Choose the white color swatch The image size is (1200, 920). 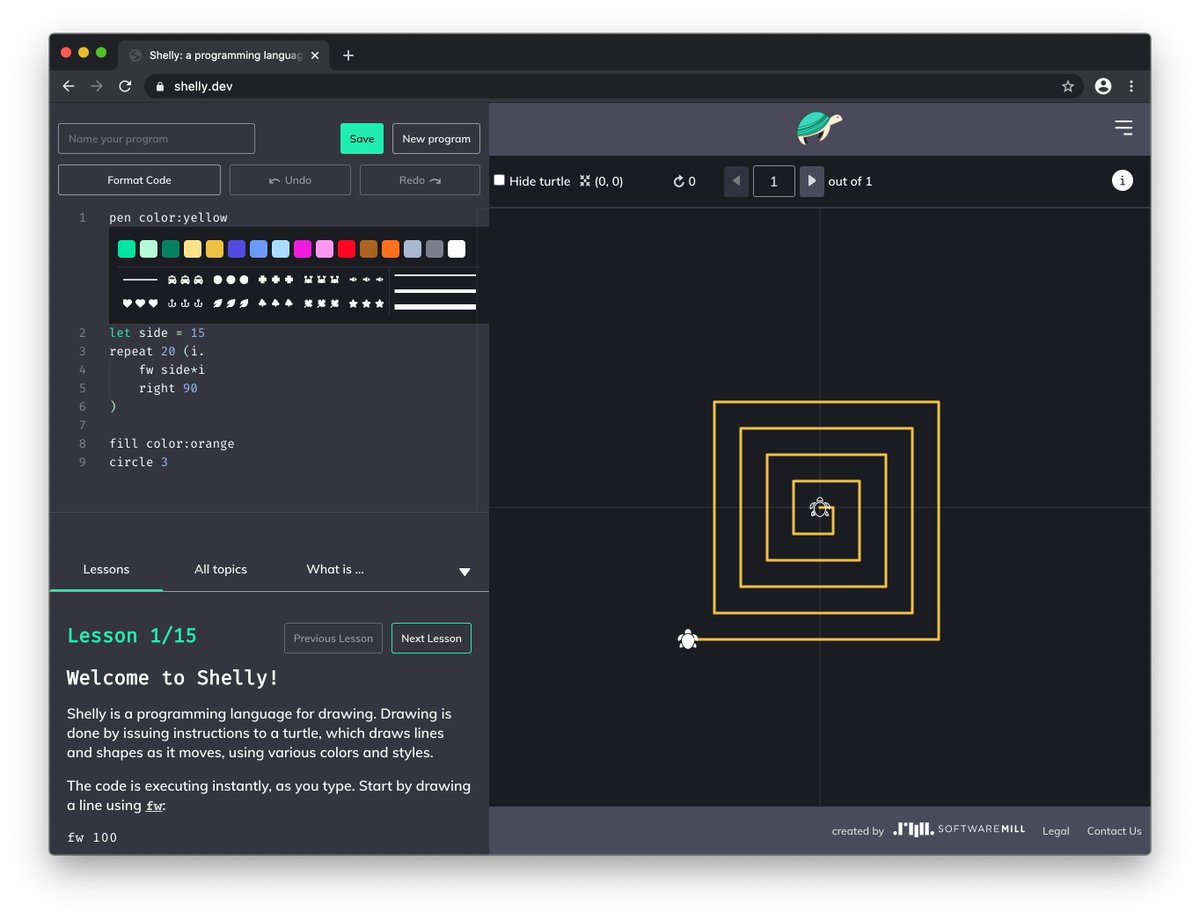coord(456,249)
